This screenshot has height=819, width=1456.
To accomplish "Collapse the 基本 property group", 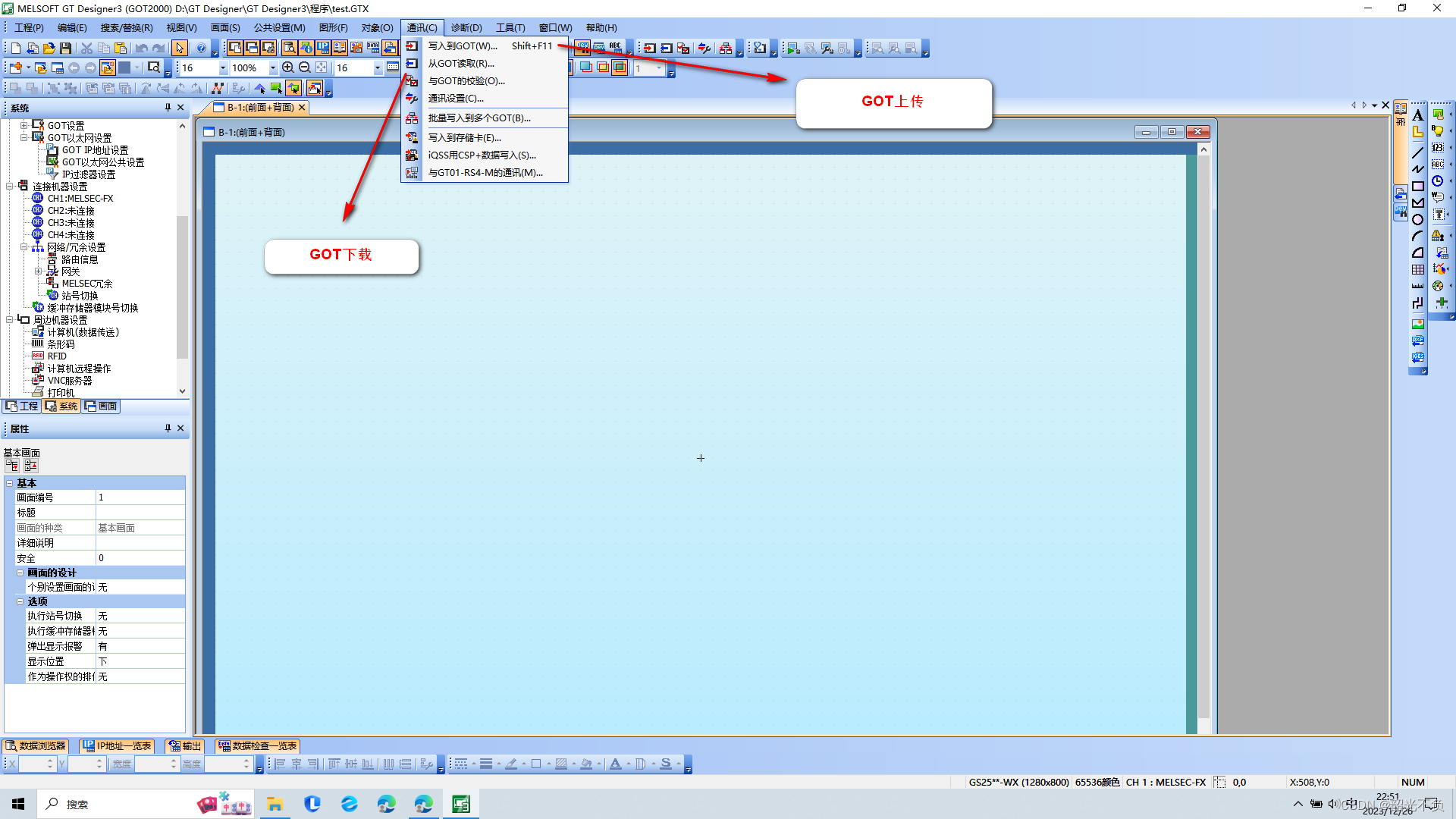I will pyautogui.click(x=10, y=483).
